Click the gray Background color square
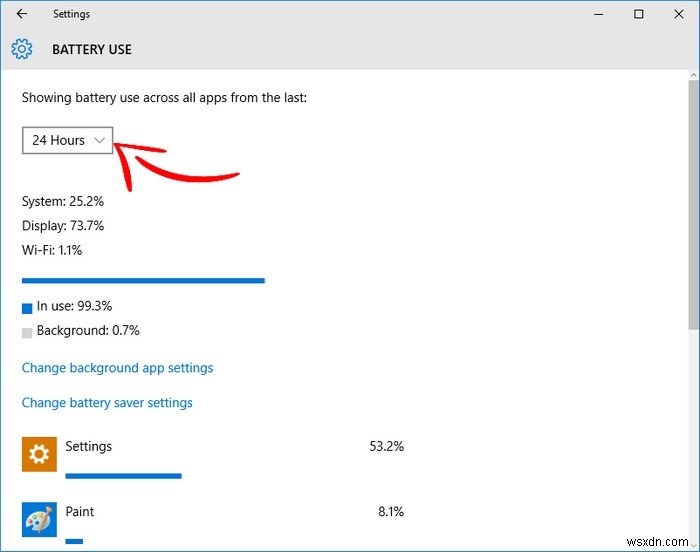The width and height of the screenshot is (700, 552). point(27,333)
